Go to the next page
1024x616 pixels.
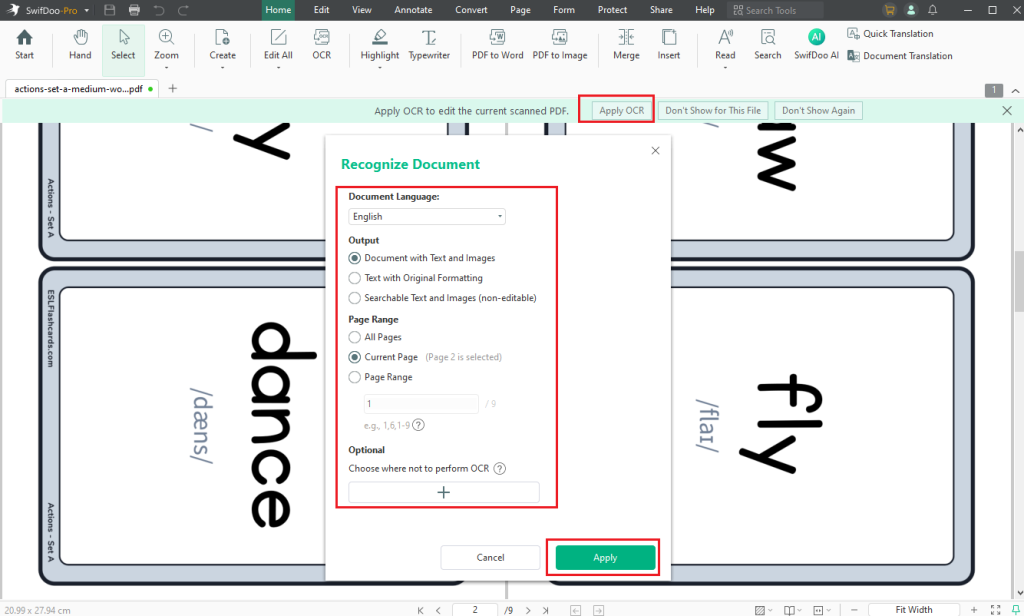coord(528,610)
